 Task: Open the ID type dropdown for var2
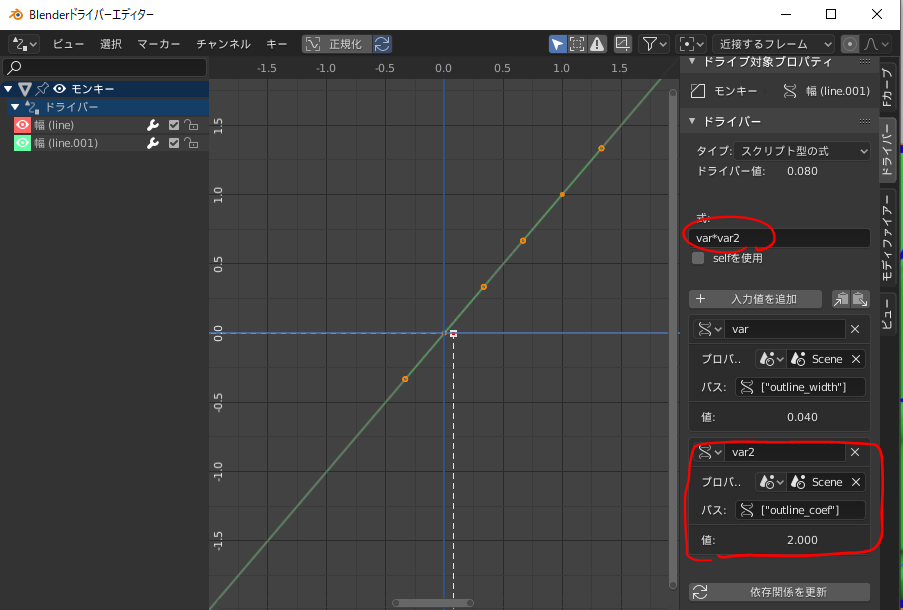click(x=771, y=482)
